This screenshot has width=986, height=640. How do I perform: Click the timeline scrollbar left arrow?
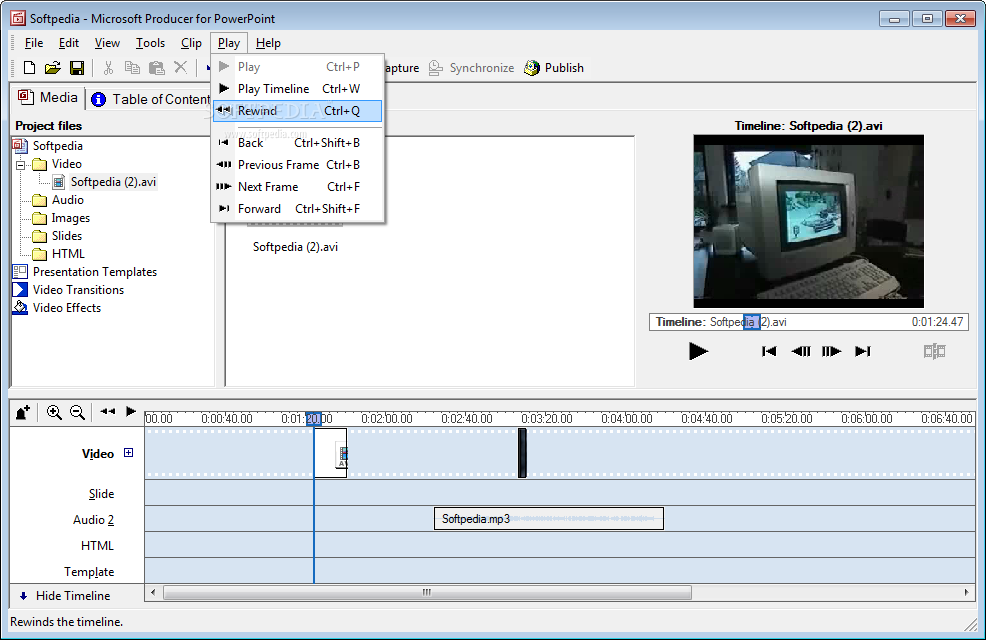click(x=153, y=593)
